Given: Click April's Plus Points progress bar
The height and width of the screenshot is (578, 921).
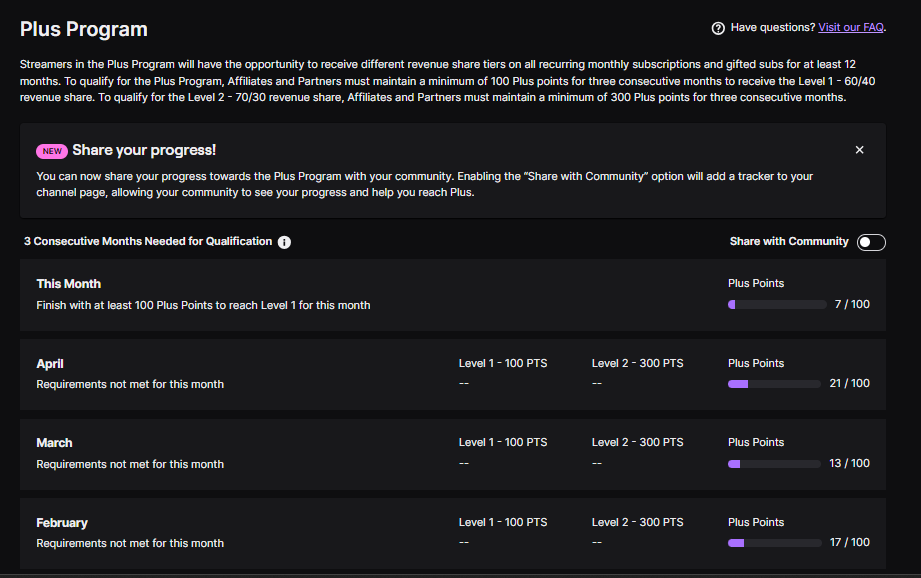Looking at the screenshot, I should pos(774,384).
